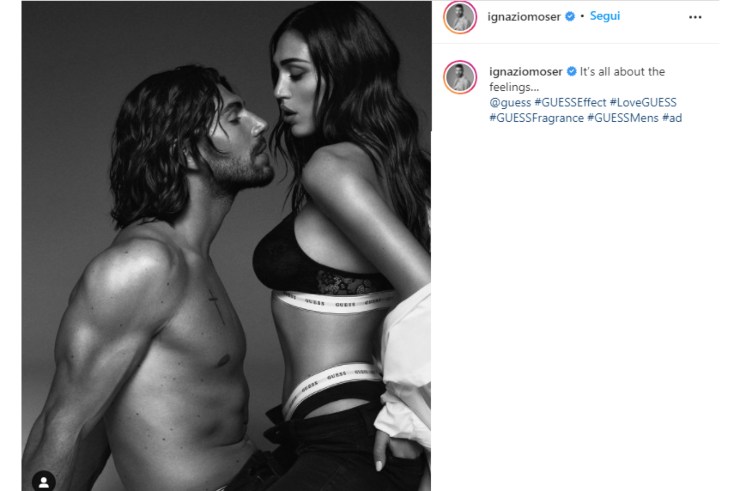Open the #GUESSFragrance hashtag
This screenshot has height=491, width=740.
pyautogui.click(x=536, y=118)
